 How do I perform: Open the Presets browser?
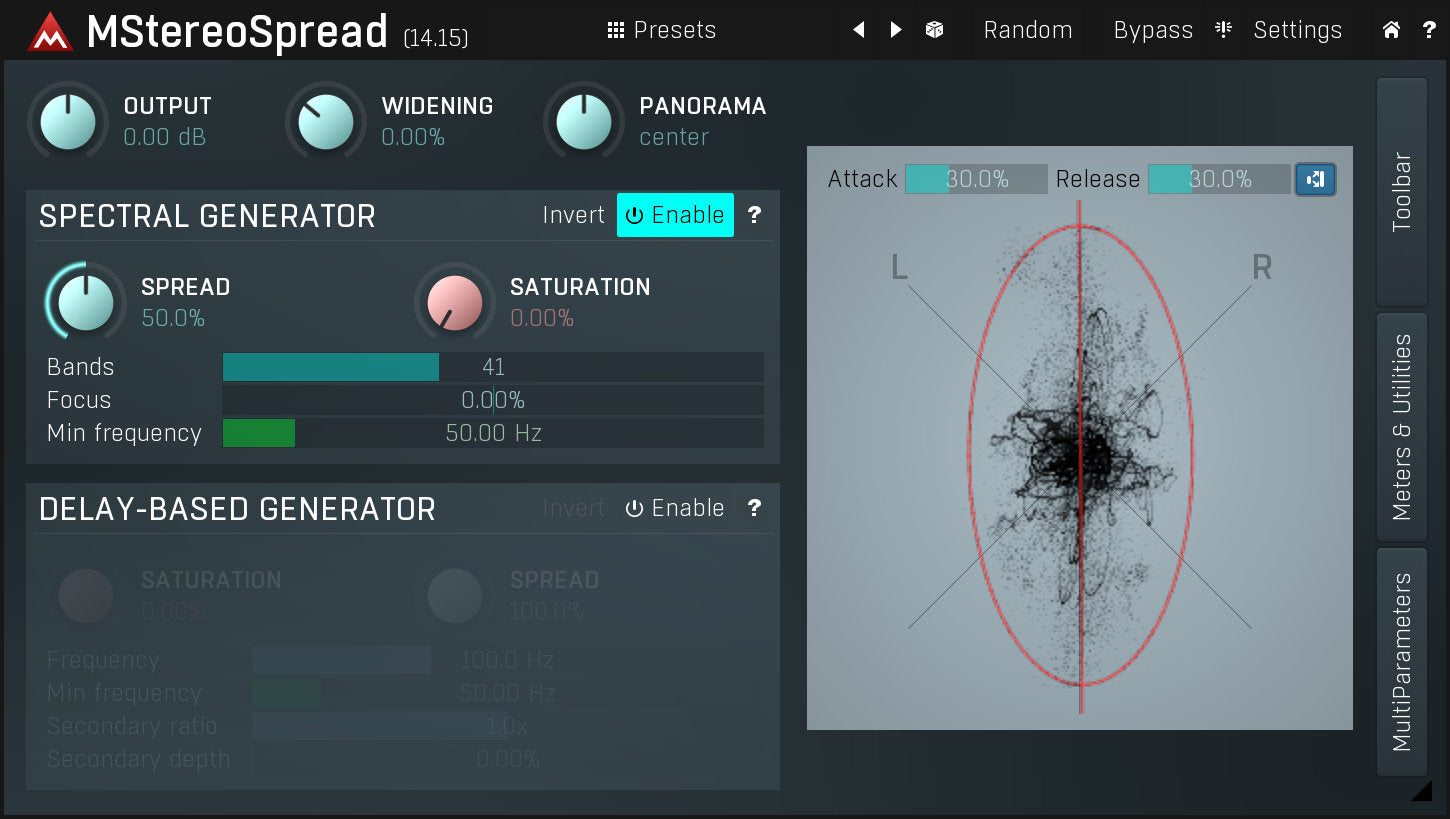pyautogui.click(x=662, y=30)
